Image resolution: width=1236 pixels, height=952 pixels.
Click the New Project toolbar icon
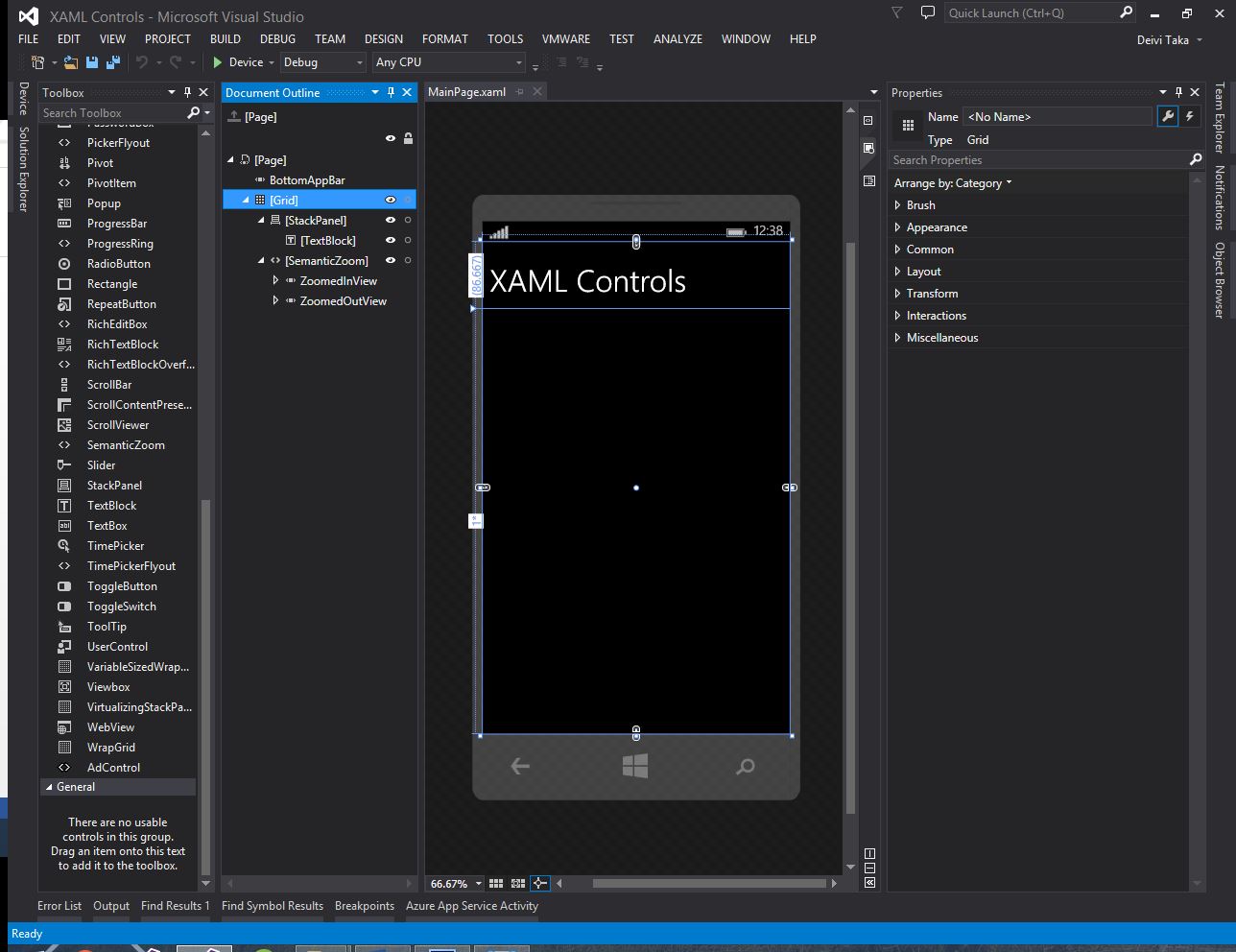pos(37,62)
